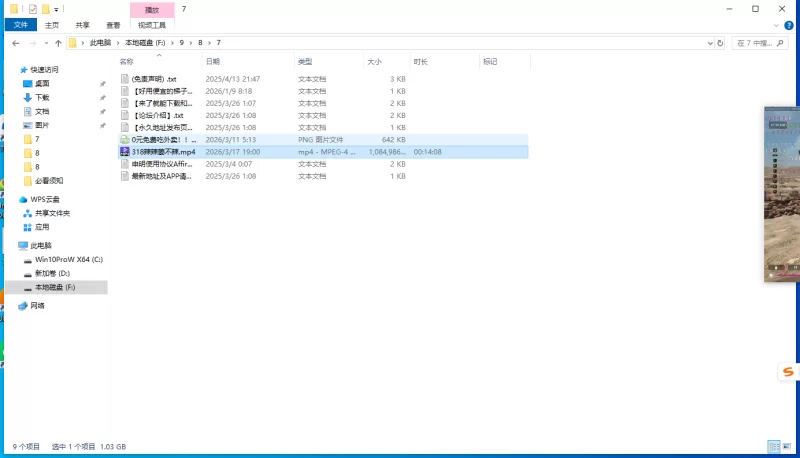Switch to large thumbnails view icon

[787, 446]
